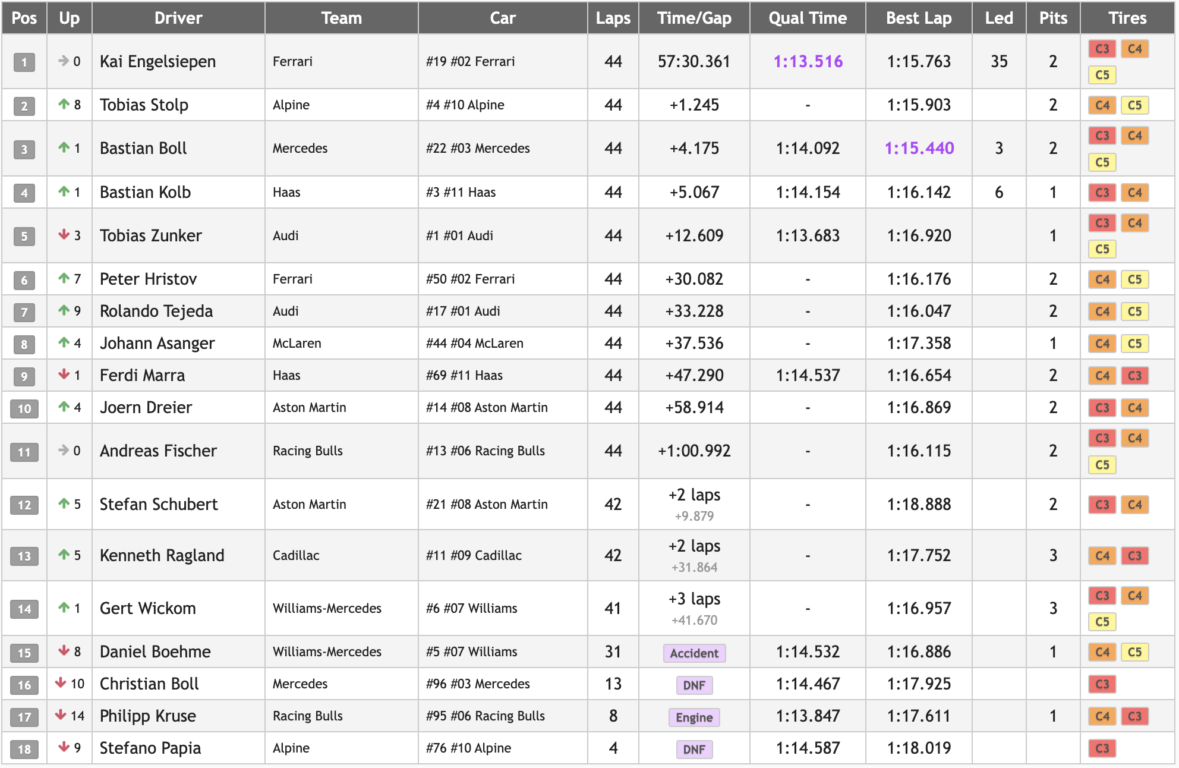This screenshot has height=768, width=1179.
Task: Click the Qual Time column header
Action: [x=807, y=18]
